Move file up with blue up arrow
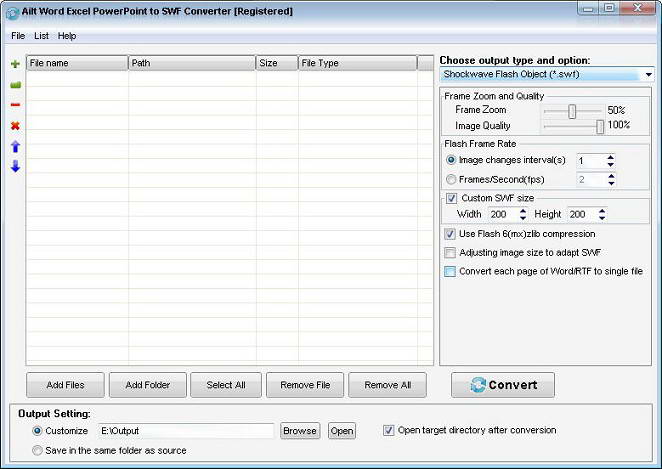The width and height of the screenshot is (662, 469). [15, 146]
